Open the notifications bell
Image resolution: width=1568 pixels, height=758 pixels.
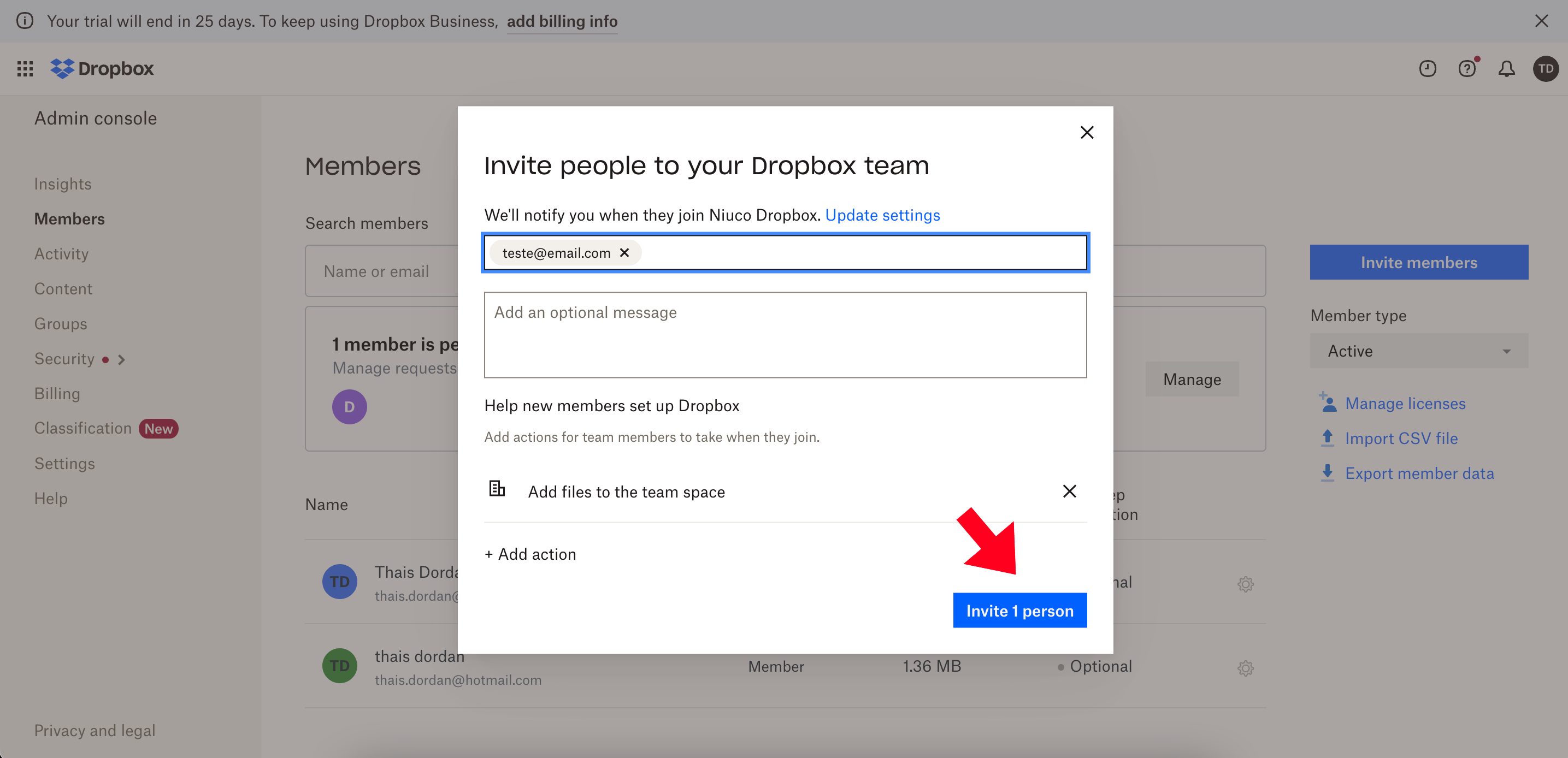1506,69
